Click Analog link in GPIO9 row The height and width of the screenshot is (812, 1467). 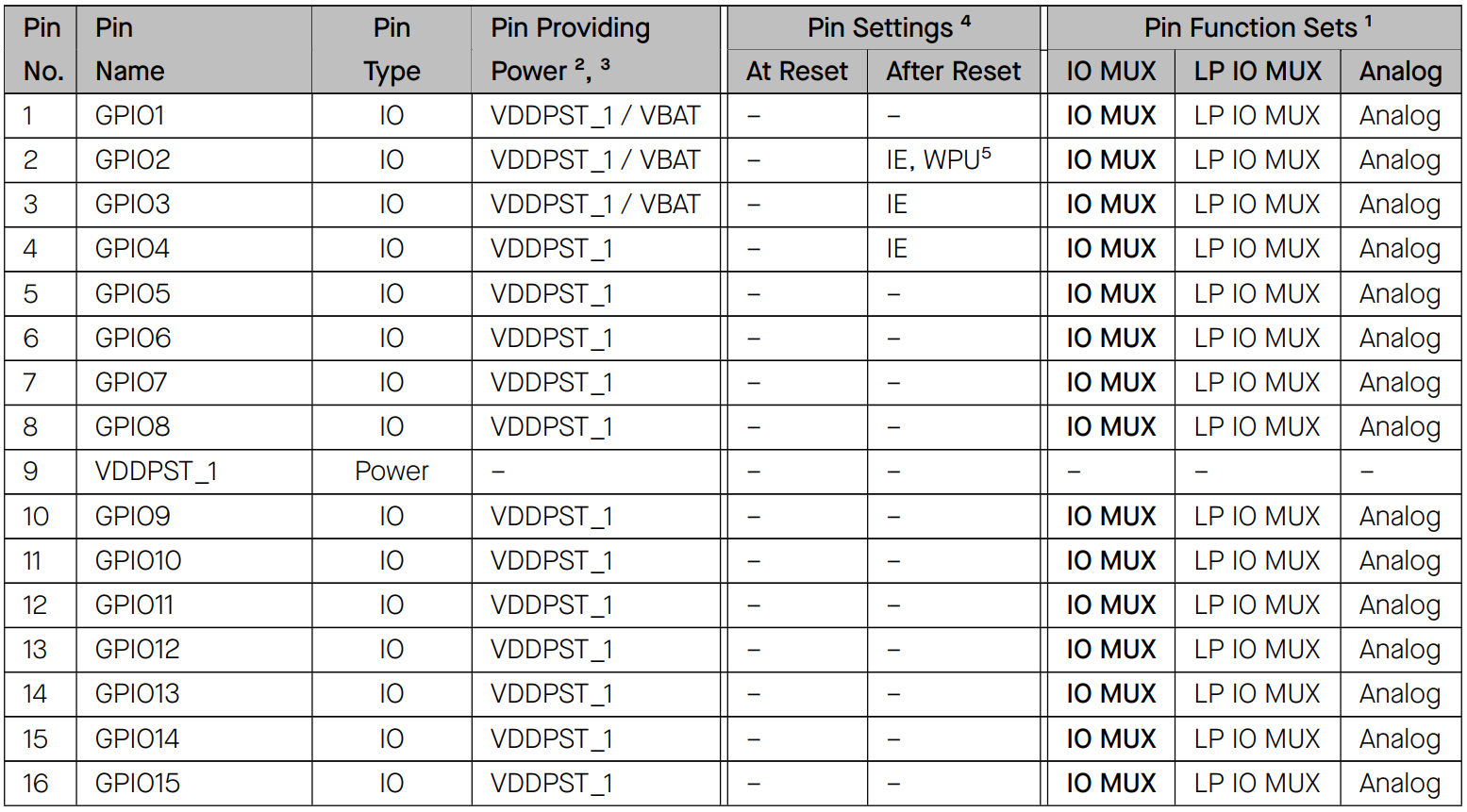point(1400,518)
